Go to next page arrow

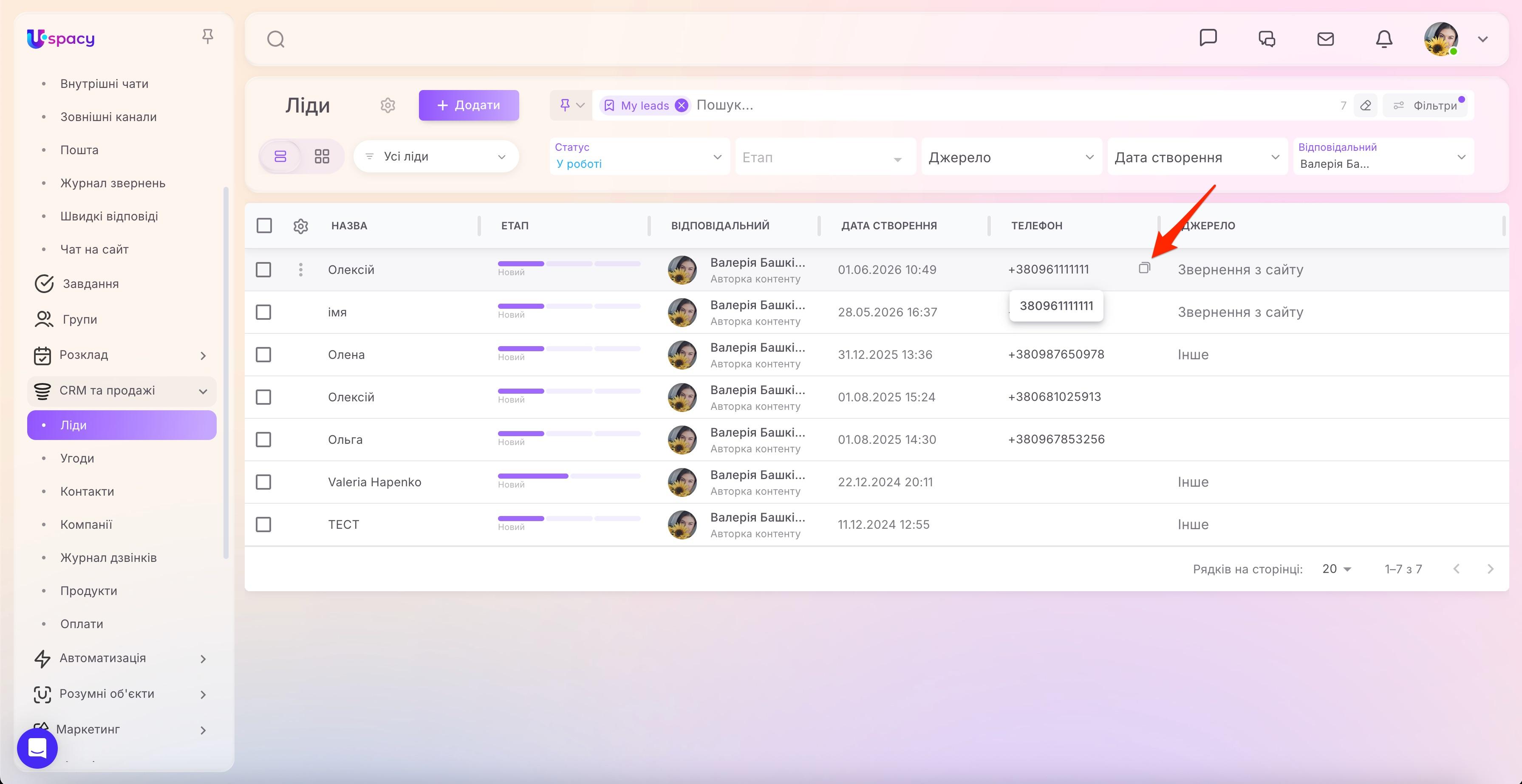1490,569
